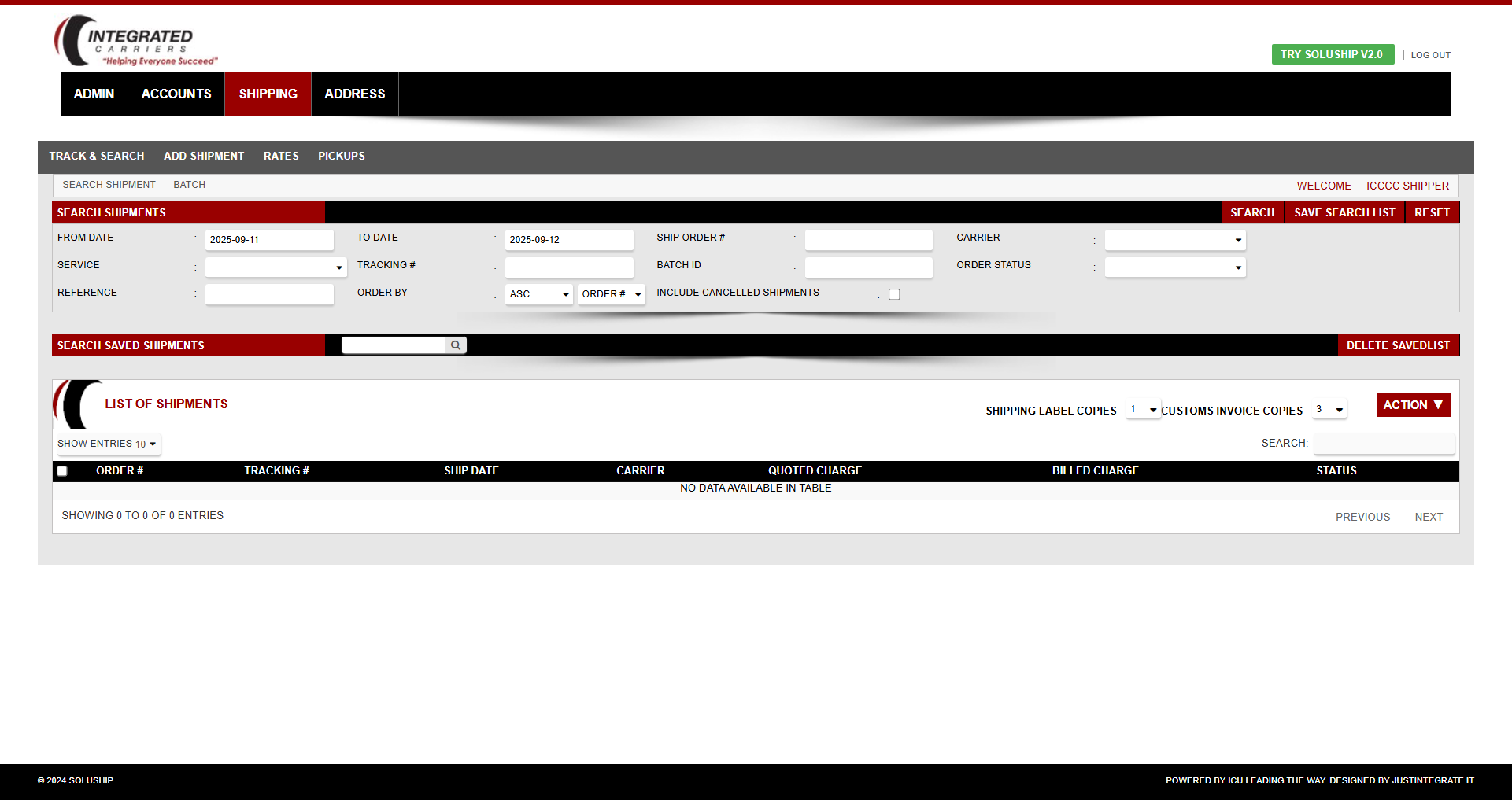Open Add Shipment submenu item
Viewport: 1512px width, 800px height.
click(204, 156)
